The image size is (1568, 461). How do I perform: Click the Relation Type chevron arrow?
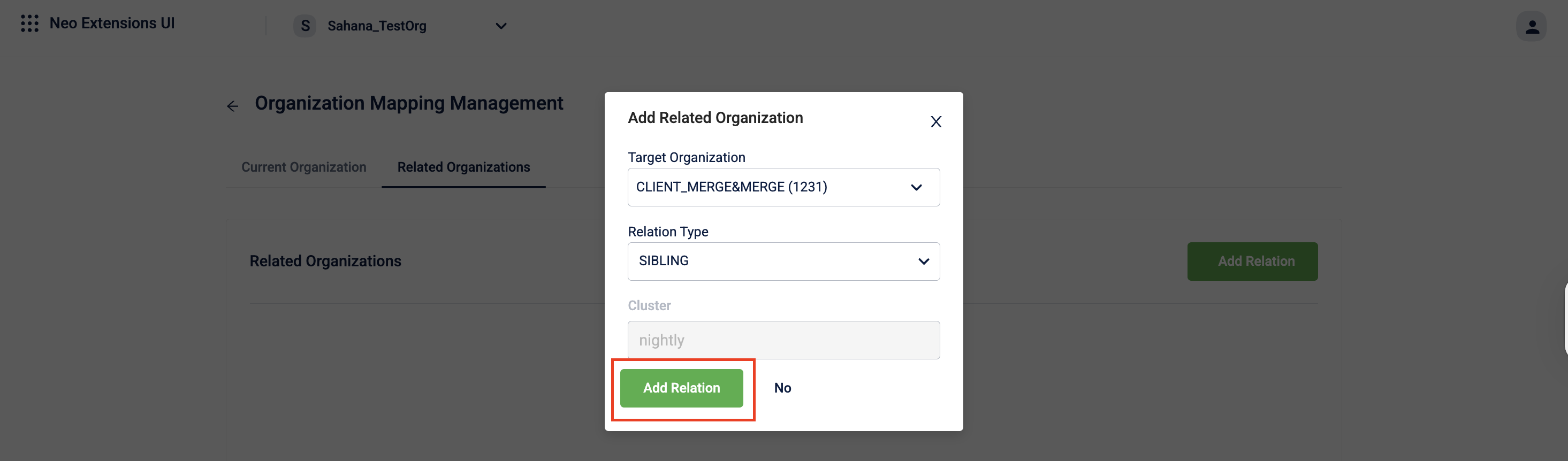point(923,262)
